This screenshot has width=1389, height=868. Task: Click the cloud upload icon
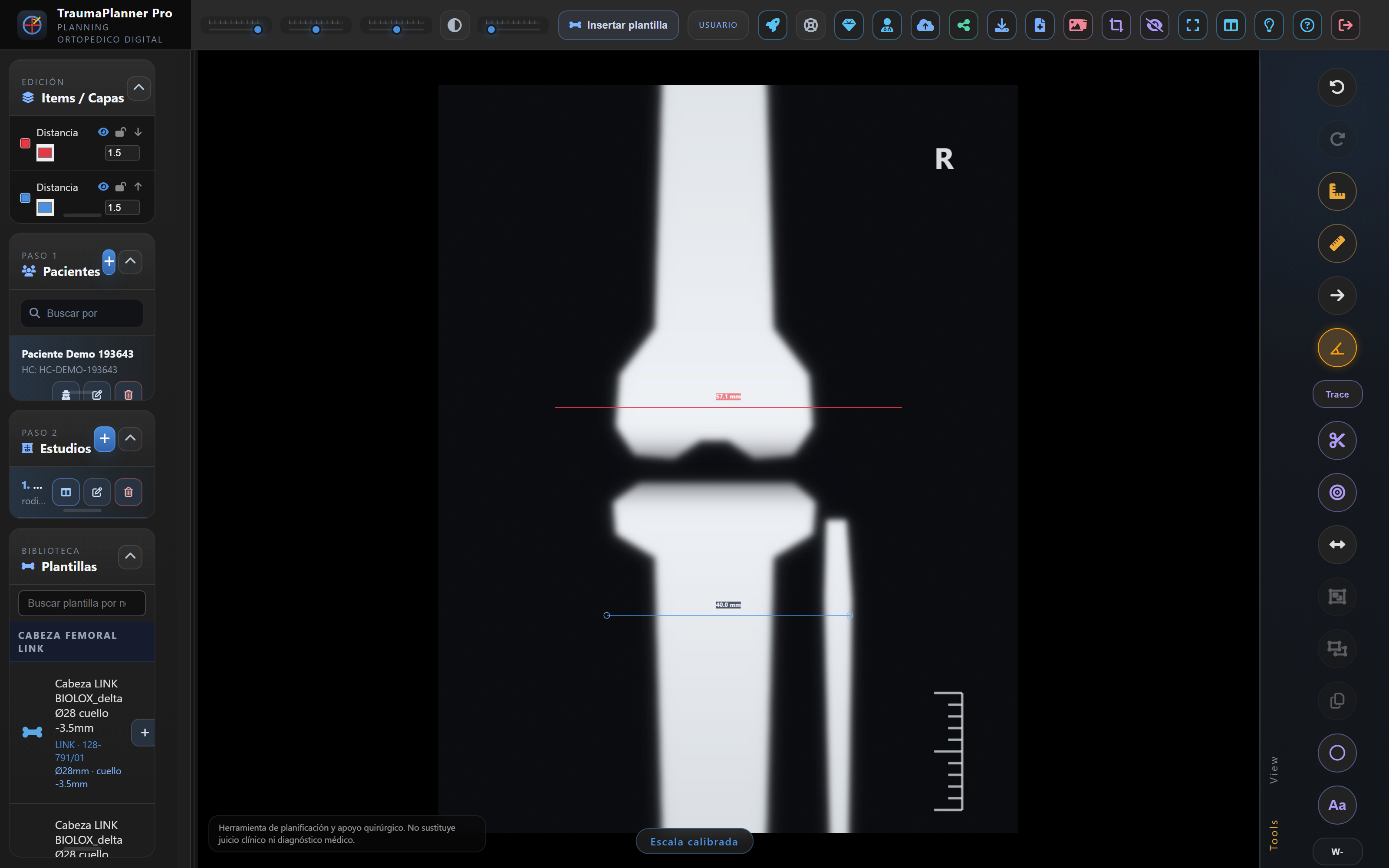click(925, 25)
